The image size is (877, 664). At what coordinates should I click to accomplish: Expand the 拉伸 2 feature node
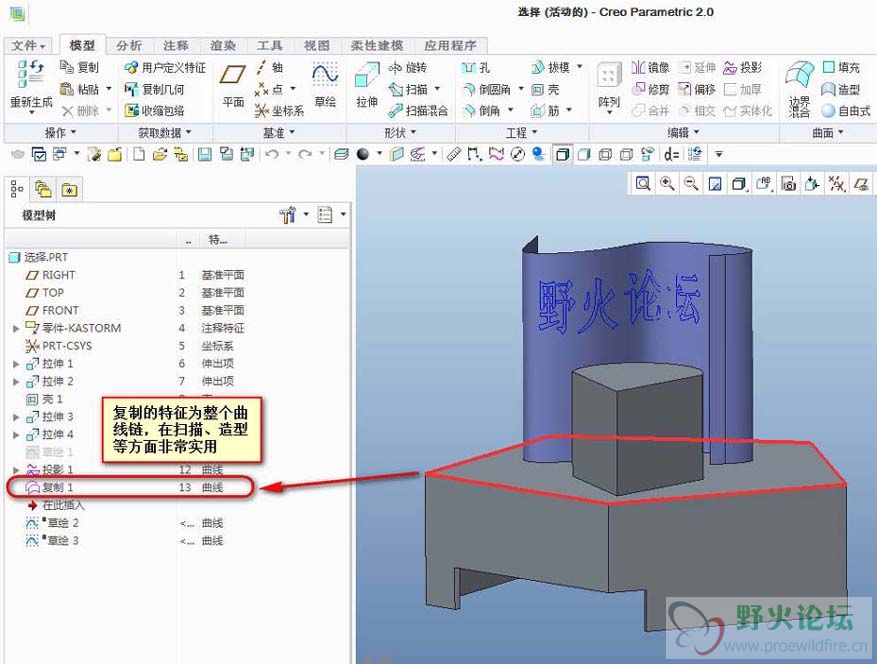pyautogui.click(x=16, y=382)
